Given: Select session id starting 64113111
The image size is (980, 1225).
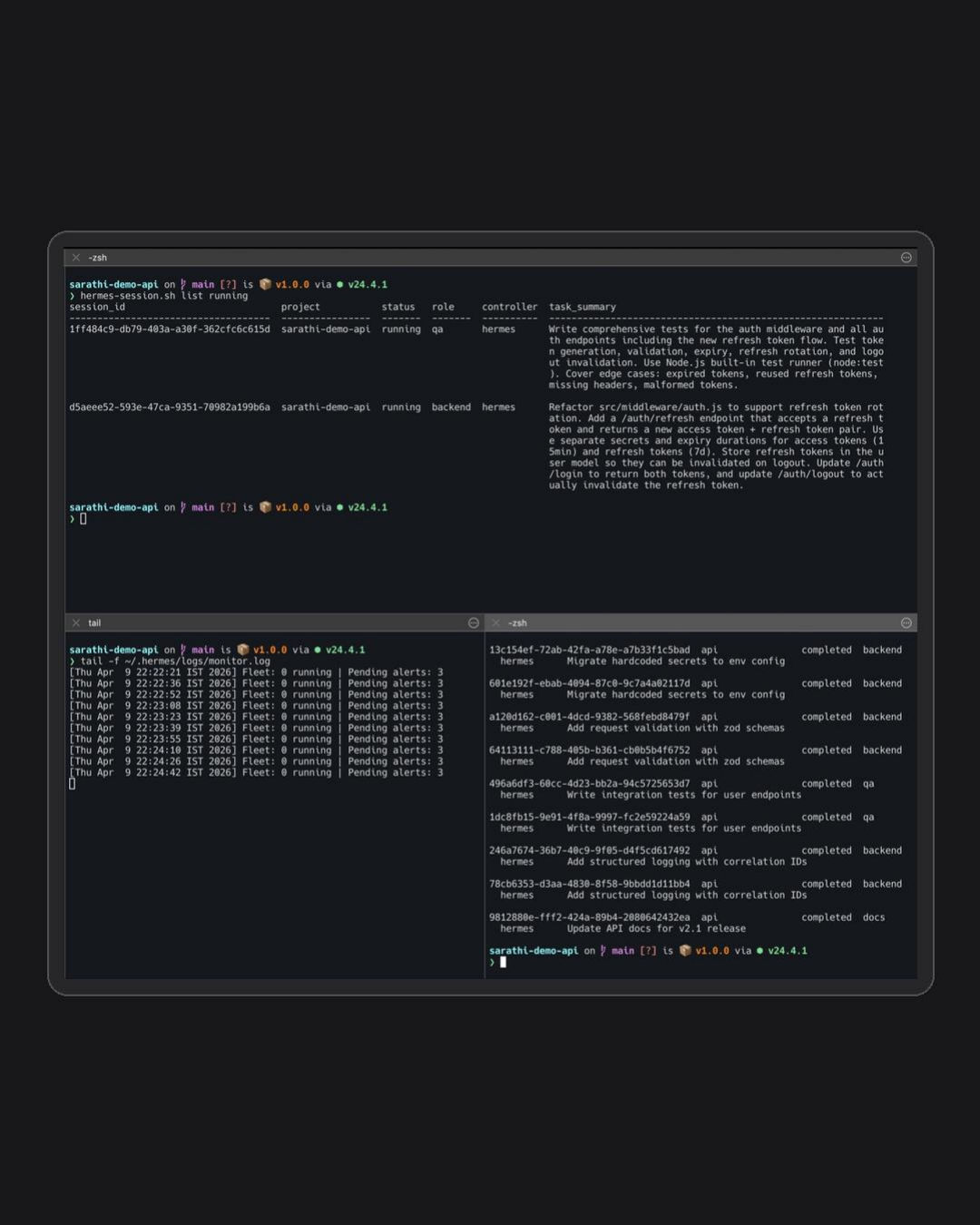Looking at the screenshot, I should (590, 750).
